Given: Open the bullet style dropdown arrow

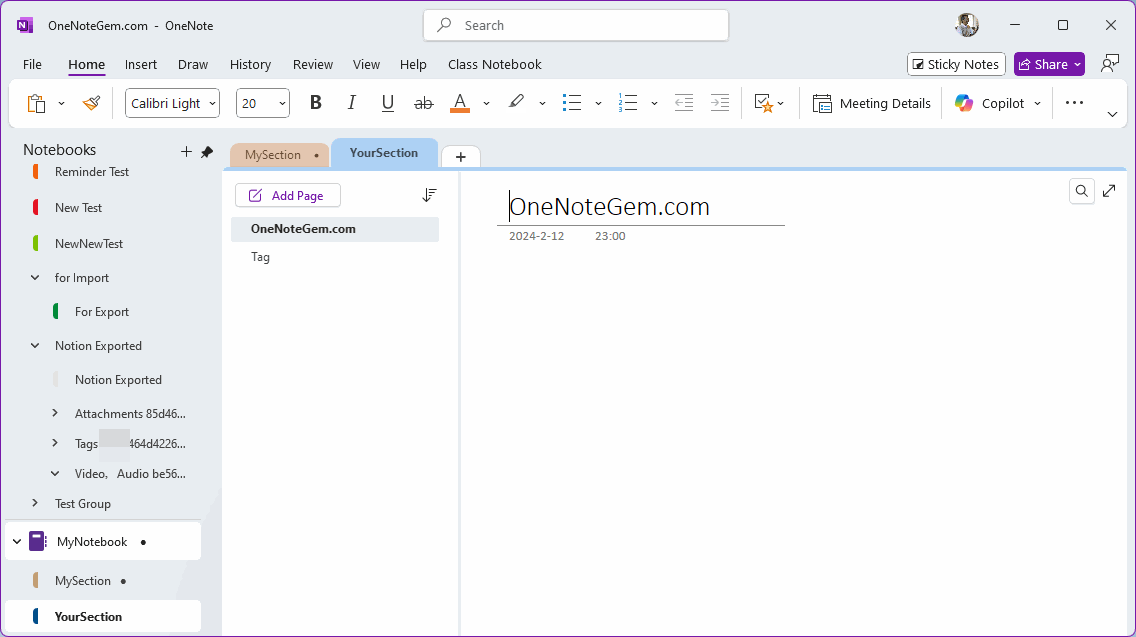Looking at the screenshot, I should (598, 104).
